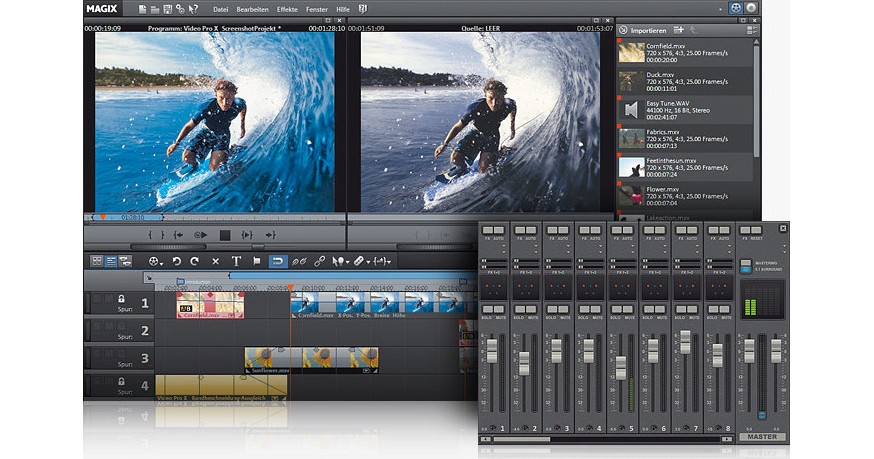This screenshot has height=459, width=874.
Task: Open the FX button on mixer channel 2
Action: tap(520, 230)
